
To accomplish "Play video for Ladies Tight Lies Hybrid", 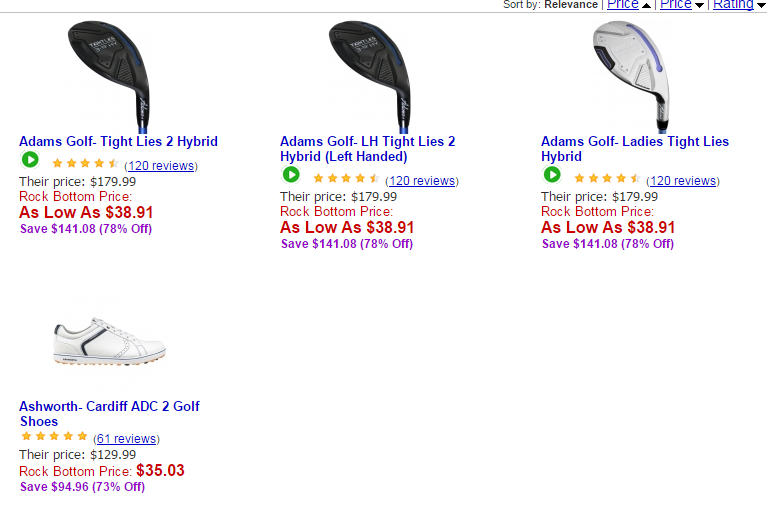I will coord(552,175).
